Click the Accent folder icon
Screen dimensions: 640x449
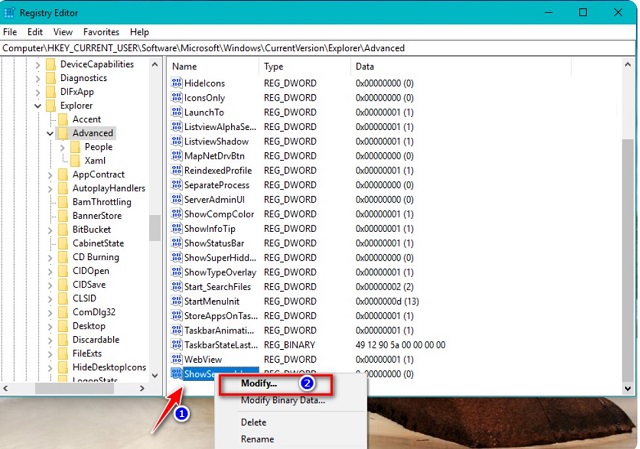point(63,119)
